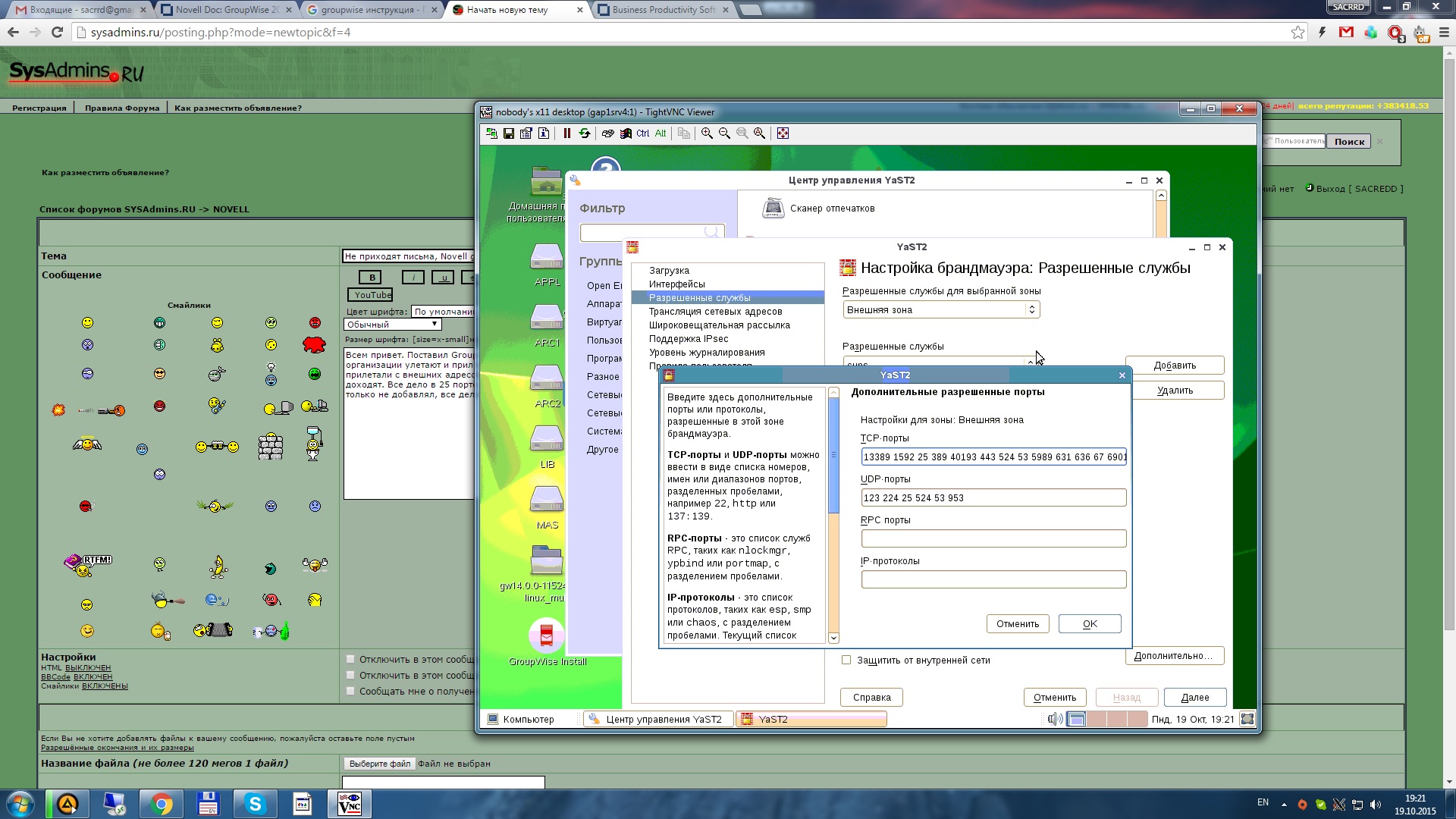Open the APPL drive icon on remote desktop
Image resolution: width=1456 pixels, height=819 pixels.
(x=547, y=265)
